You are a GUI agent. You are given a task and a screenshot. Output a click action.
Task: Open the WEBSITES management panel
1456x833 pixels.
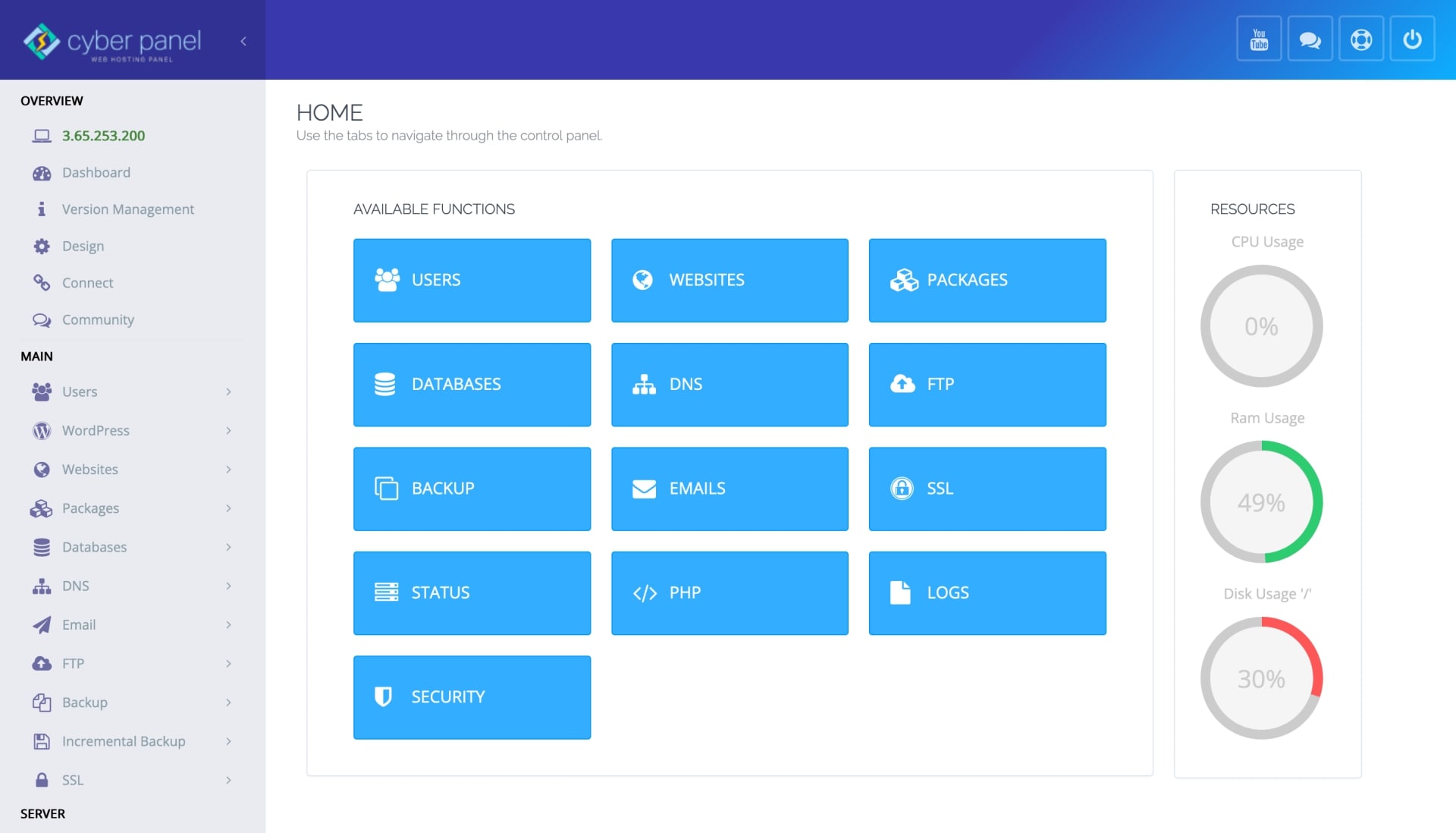click(730, 280)
